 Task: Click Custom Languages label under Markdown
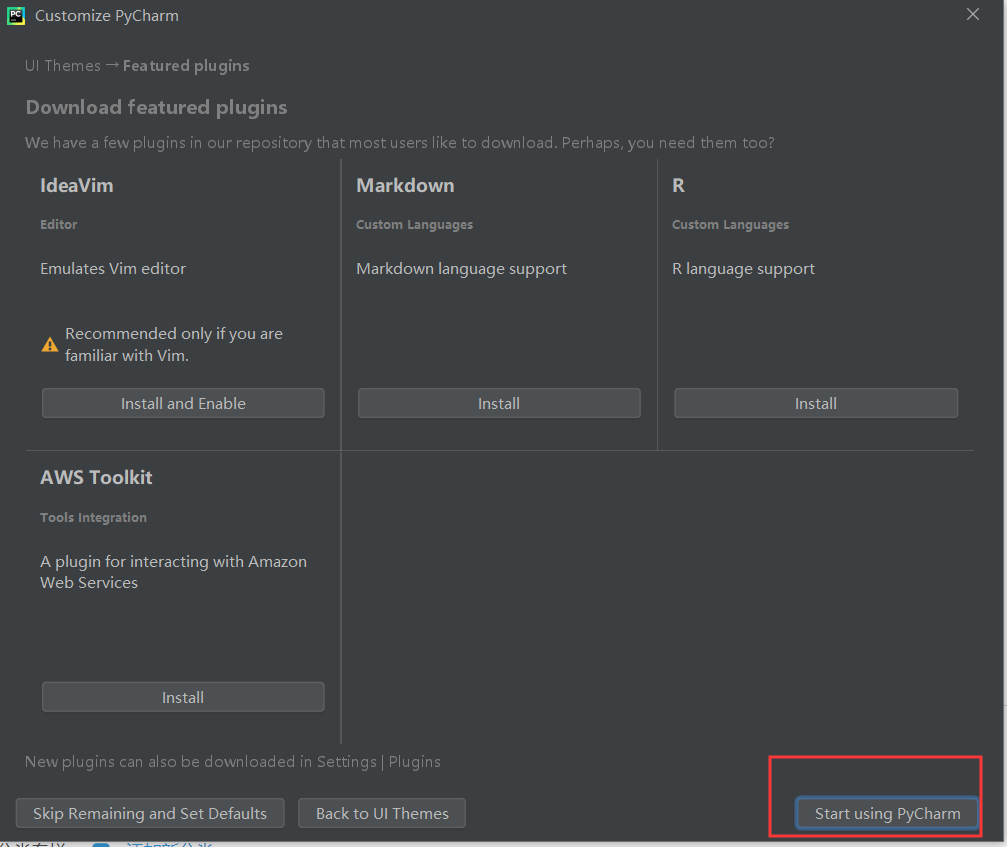click(415, 225)
